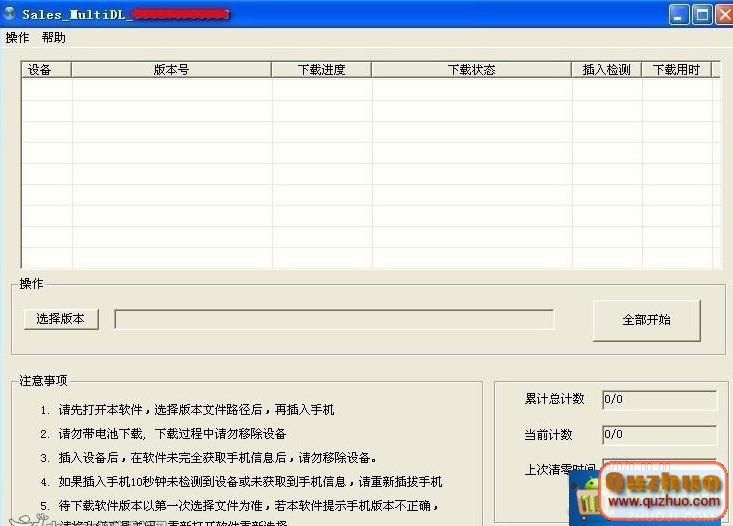733x526 pixels.
Task: Sort by 设备 column header
Action: coord(46,70)
